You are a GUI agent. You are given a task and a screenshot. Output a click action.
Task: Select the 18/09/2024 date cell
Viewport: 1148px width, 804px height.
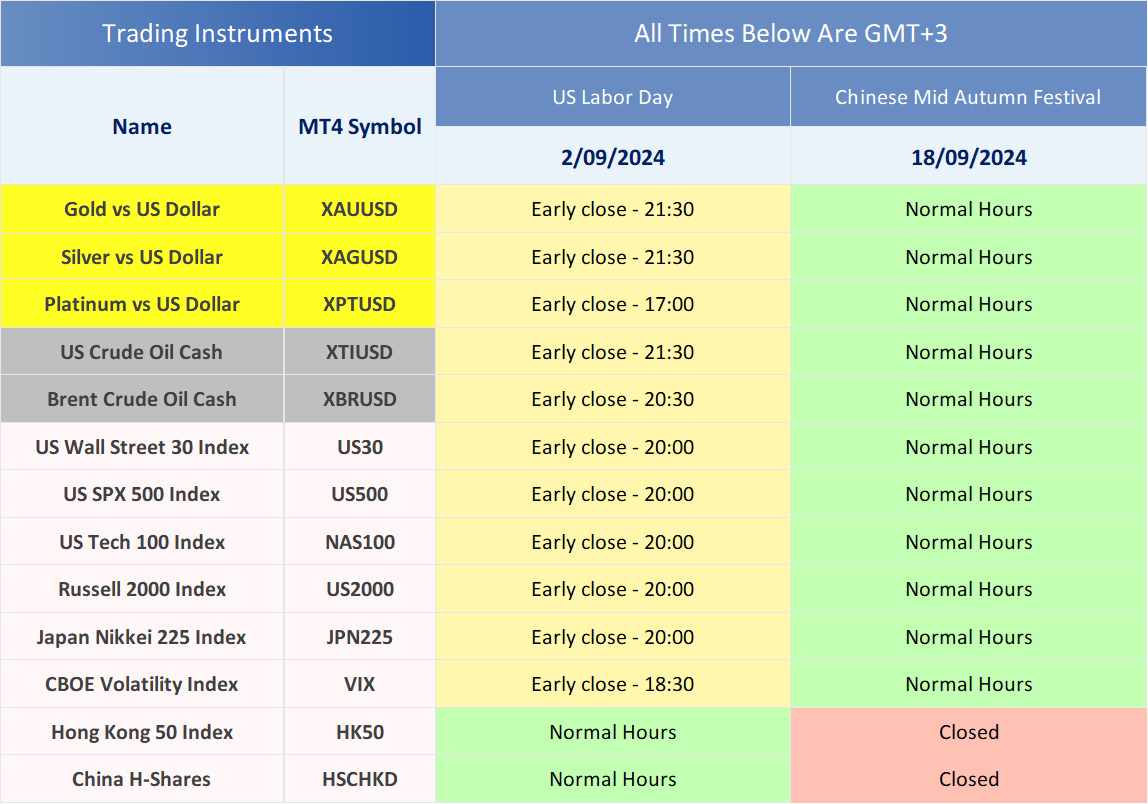point(968,157)
